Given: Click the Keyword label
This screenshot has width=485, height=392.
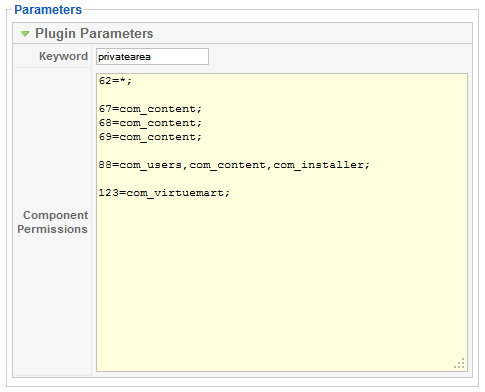Looking at the screenshot, I should coord(63,56).
